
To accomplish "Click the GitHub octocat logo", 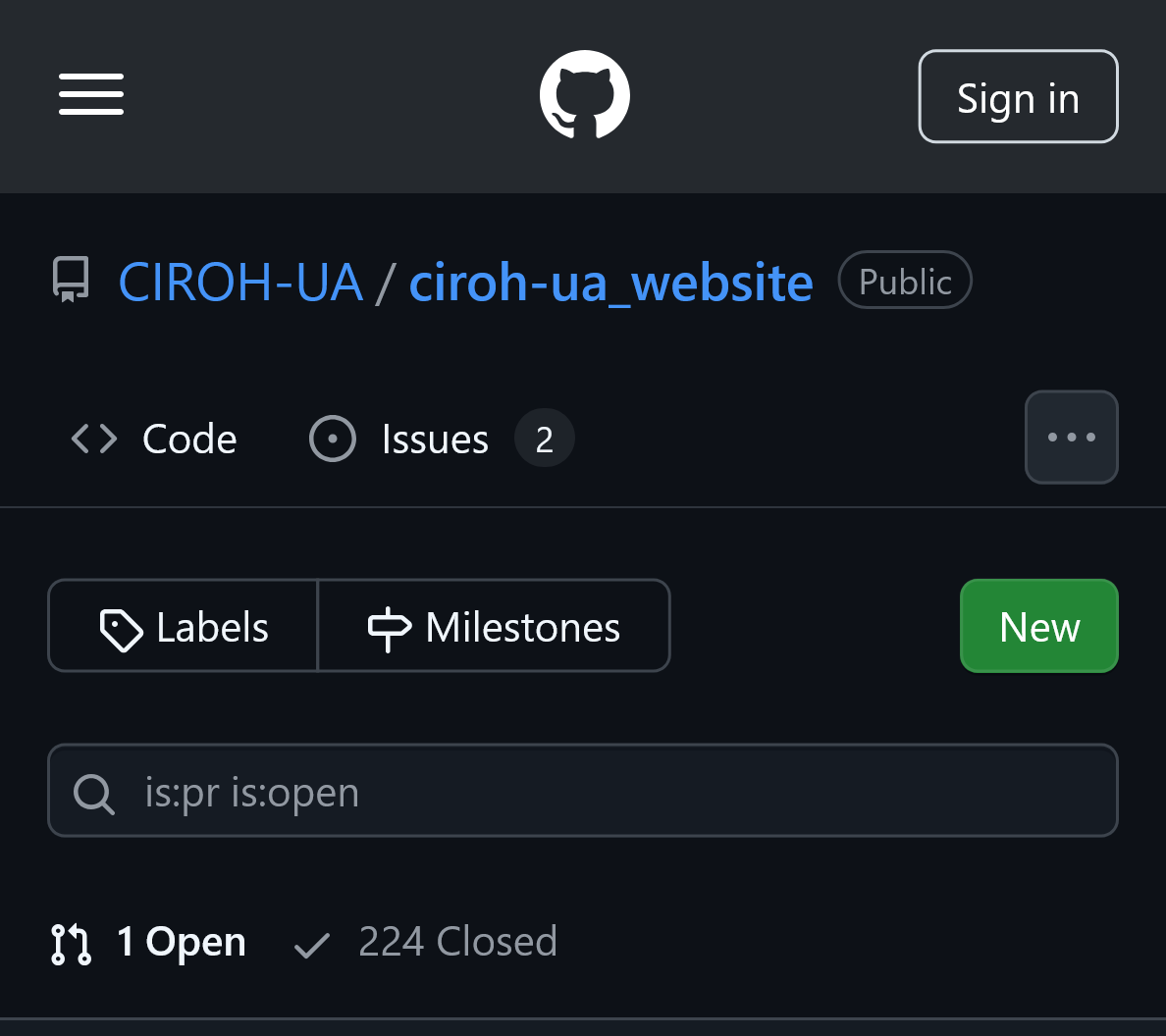I will click(x=585, y=94).
